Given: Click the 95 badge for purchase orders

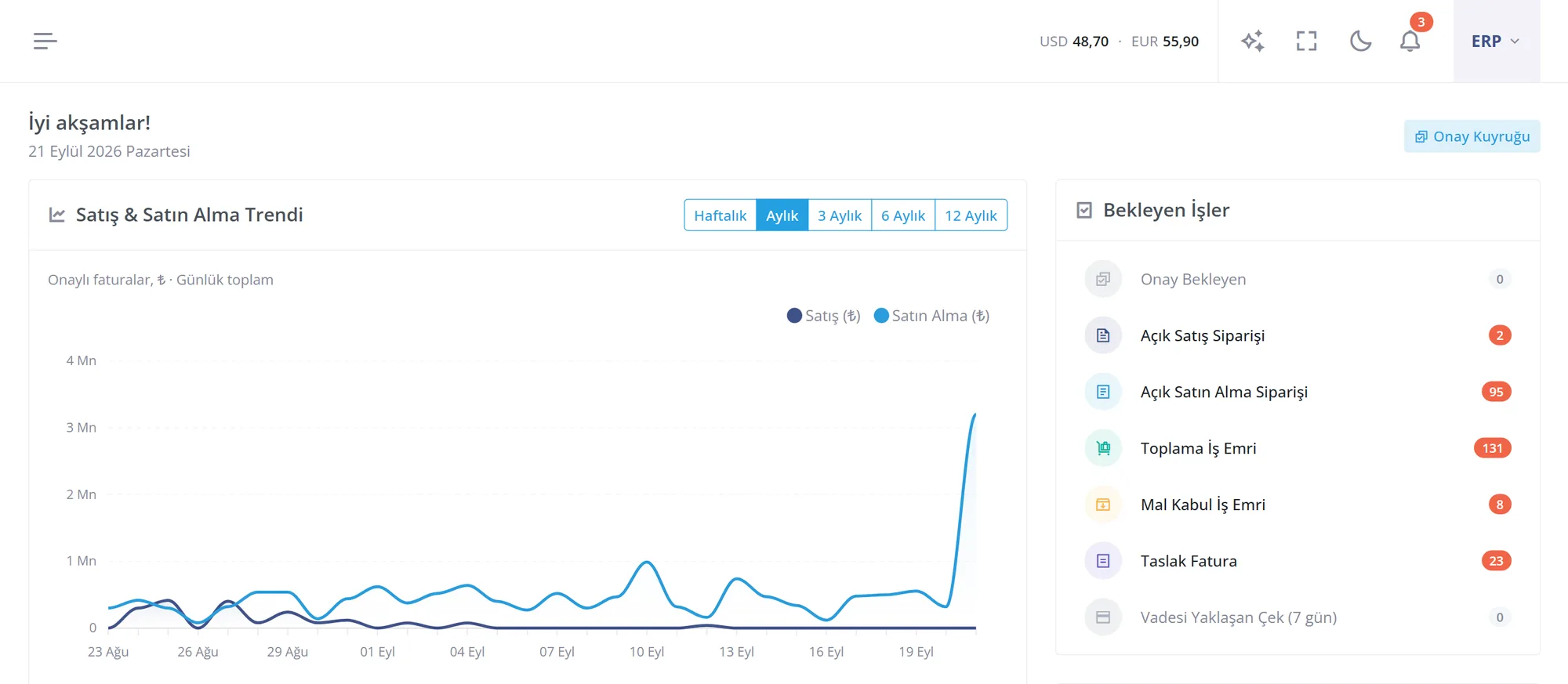Looking at the screenshot, I should pyautogui.click(x=1496, y=392).
